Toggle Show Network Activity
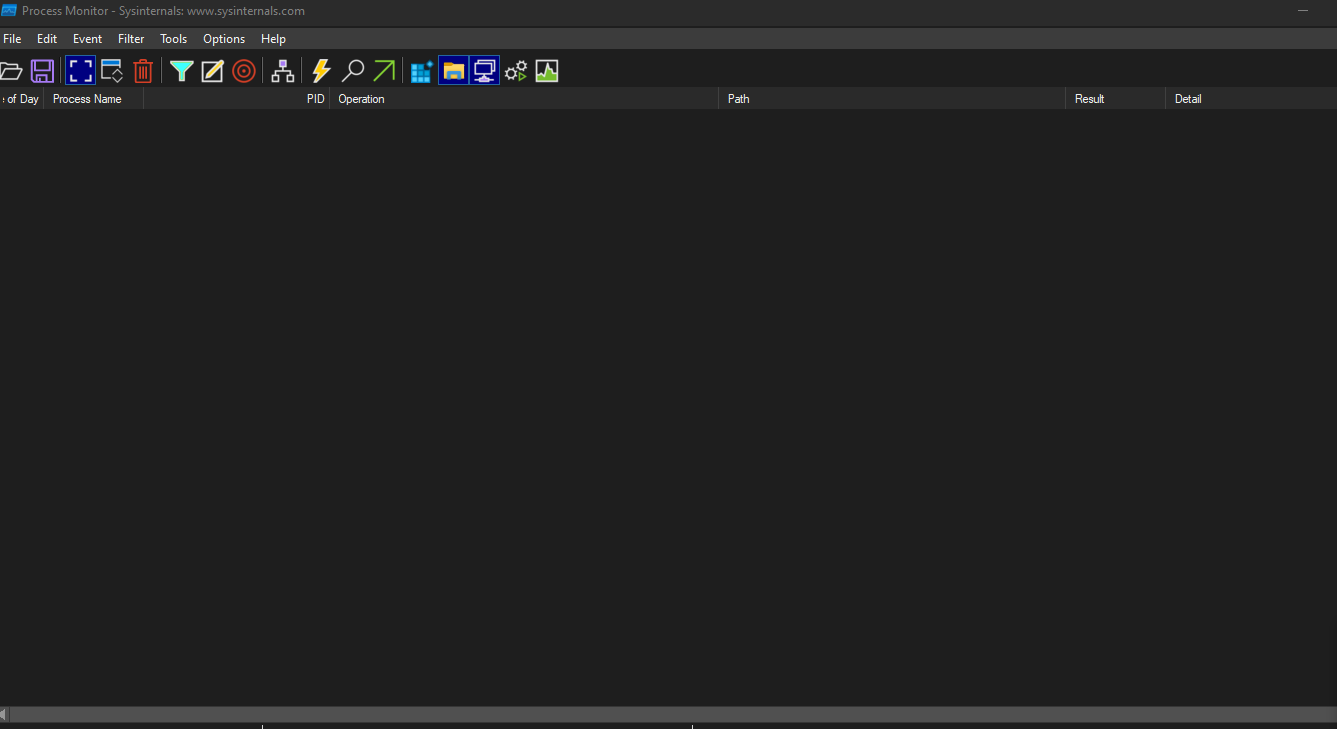 point(485,71)
